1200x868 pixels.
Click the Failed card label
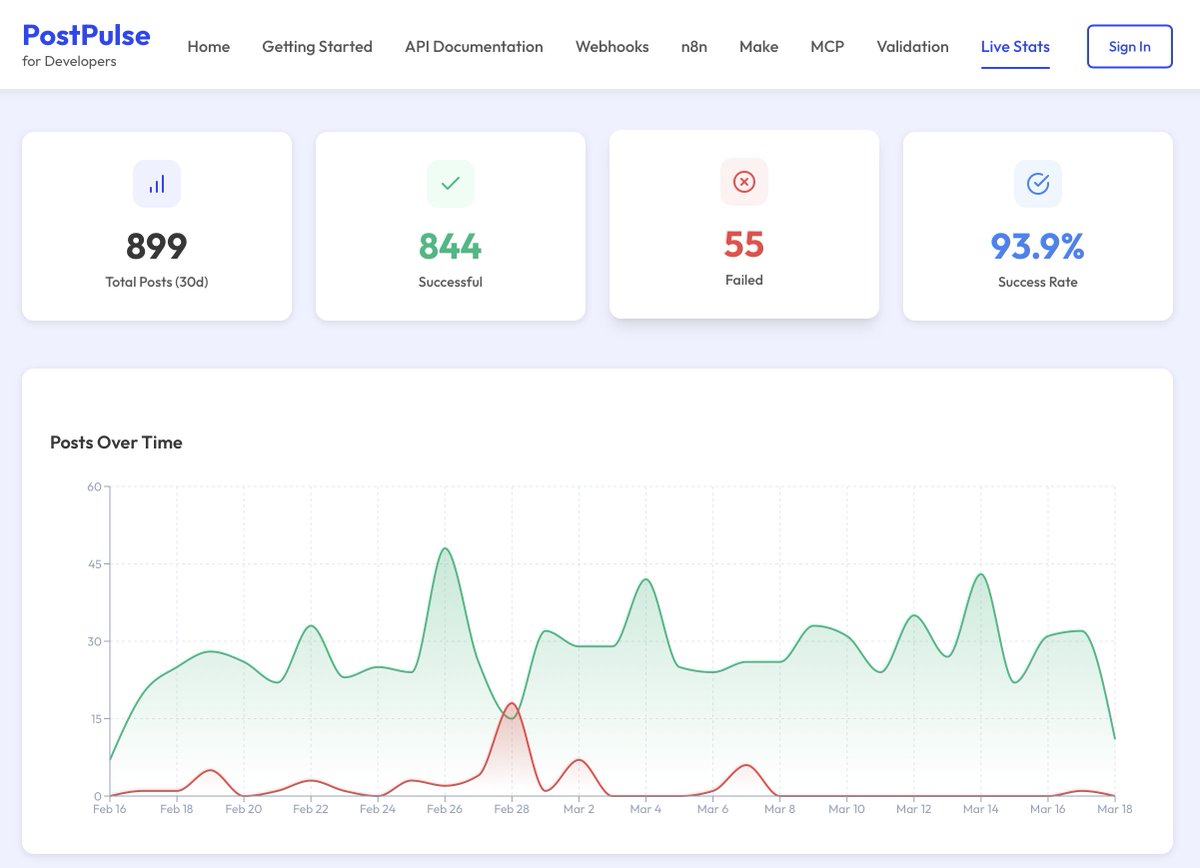(744, 280)
